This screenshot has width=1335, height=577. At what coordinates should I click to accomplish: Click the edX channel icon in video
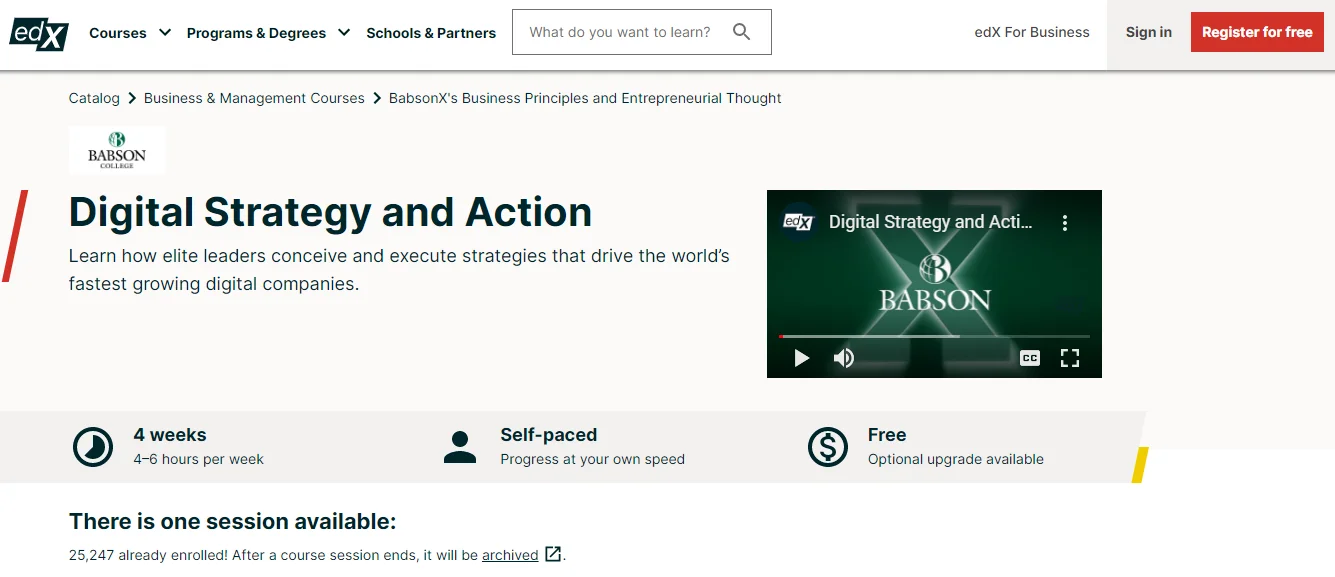point(799,222)
